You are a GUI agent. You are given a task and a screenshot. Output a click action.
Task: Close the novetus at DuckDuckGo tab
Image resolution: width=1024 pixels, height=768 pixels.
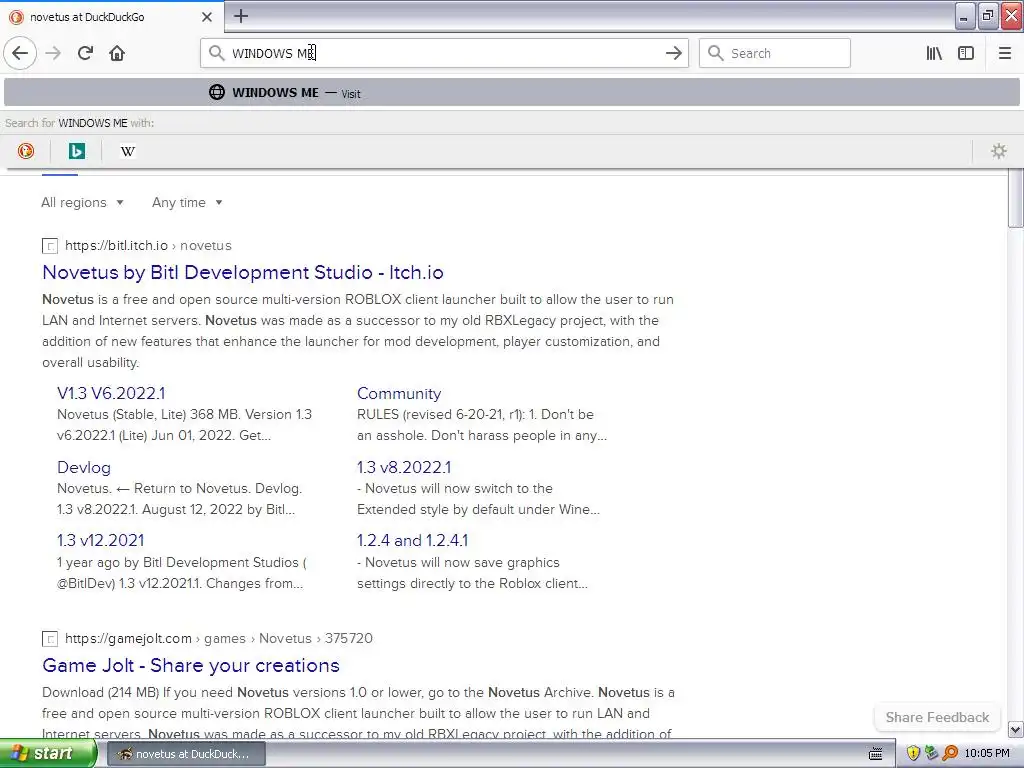point(207,17)
